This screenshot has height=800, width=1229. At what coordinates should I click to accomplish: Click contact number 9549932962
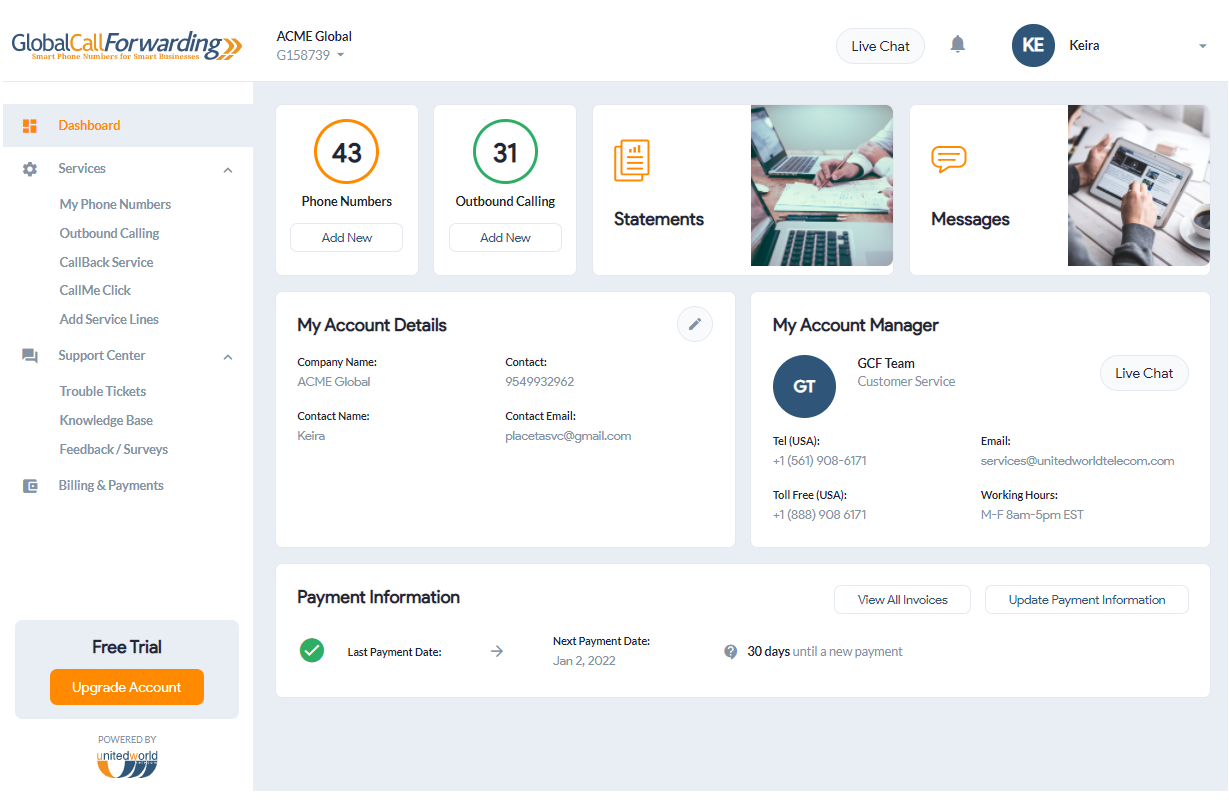coord(540,382)
